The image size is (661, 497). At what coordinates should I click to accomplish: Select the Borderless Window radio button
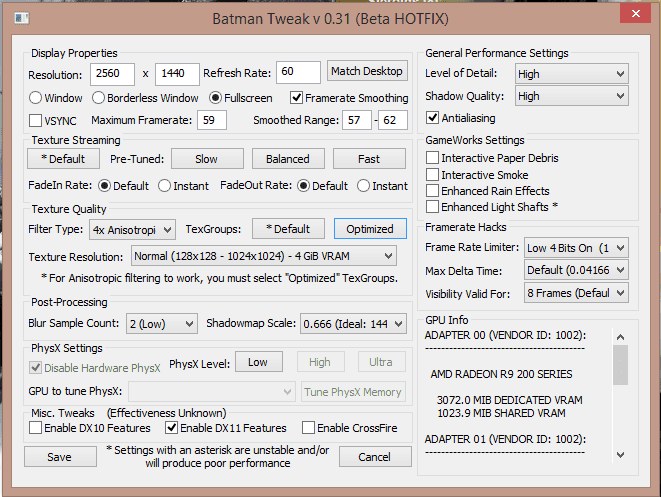coord(100,98)
